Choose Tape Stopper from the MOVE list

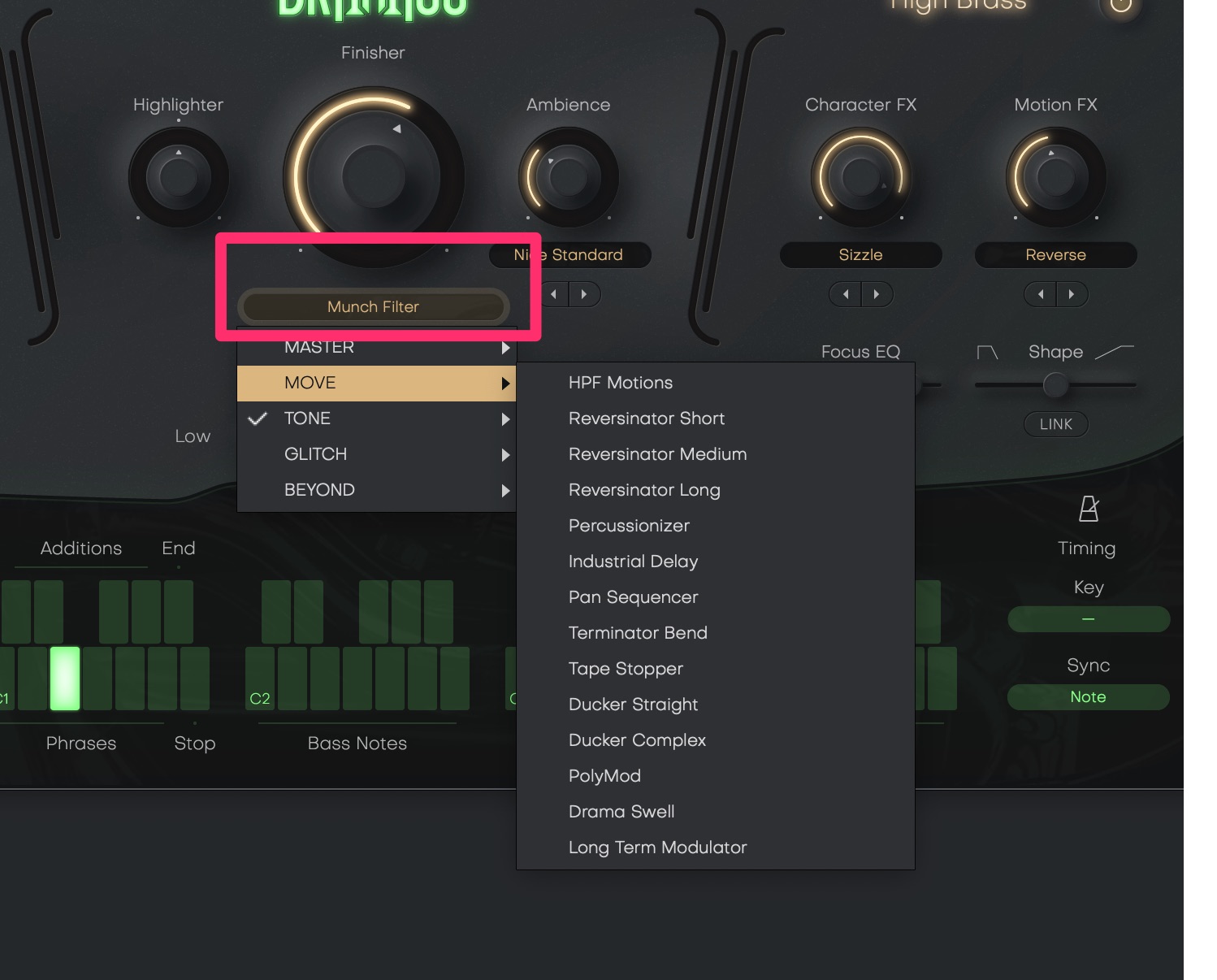click(626, 669)
